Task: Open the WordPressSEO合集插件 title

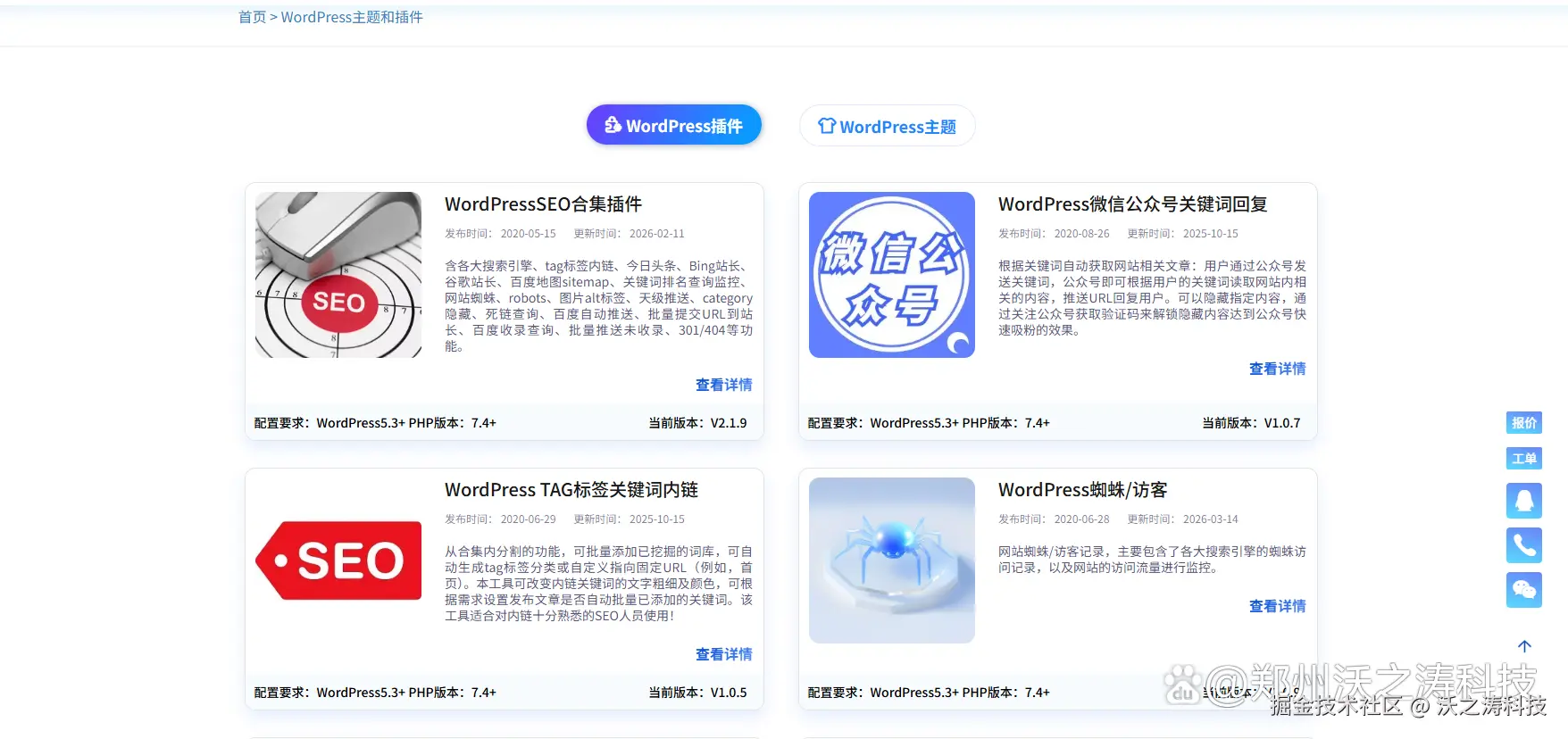Action: 544,204
